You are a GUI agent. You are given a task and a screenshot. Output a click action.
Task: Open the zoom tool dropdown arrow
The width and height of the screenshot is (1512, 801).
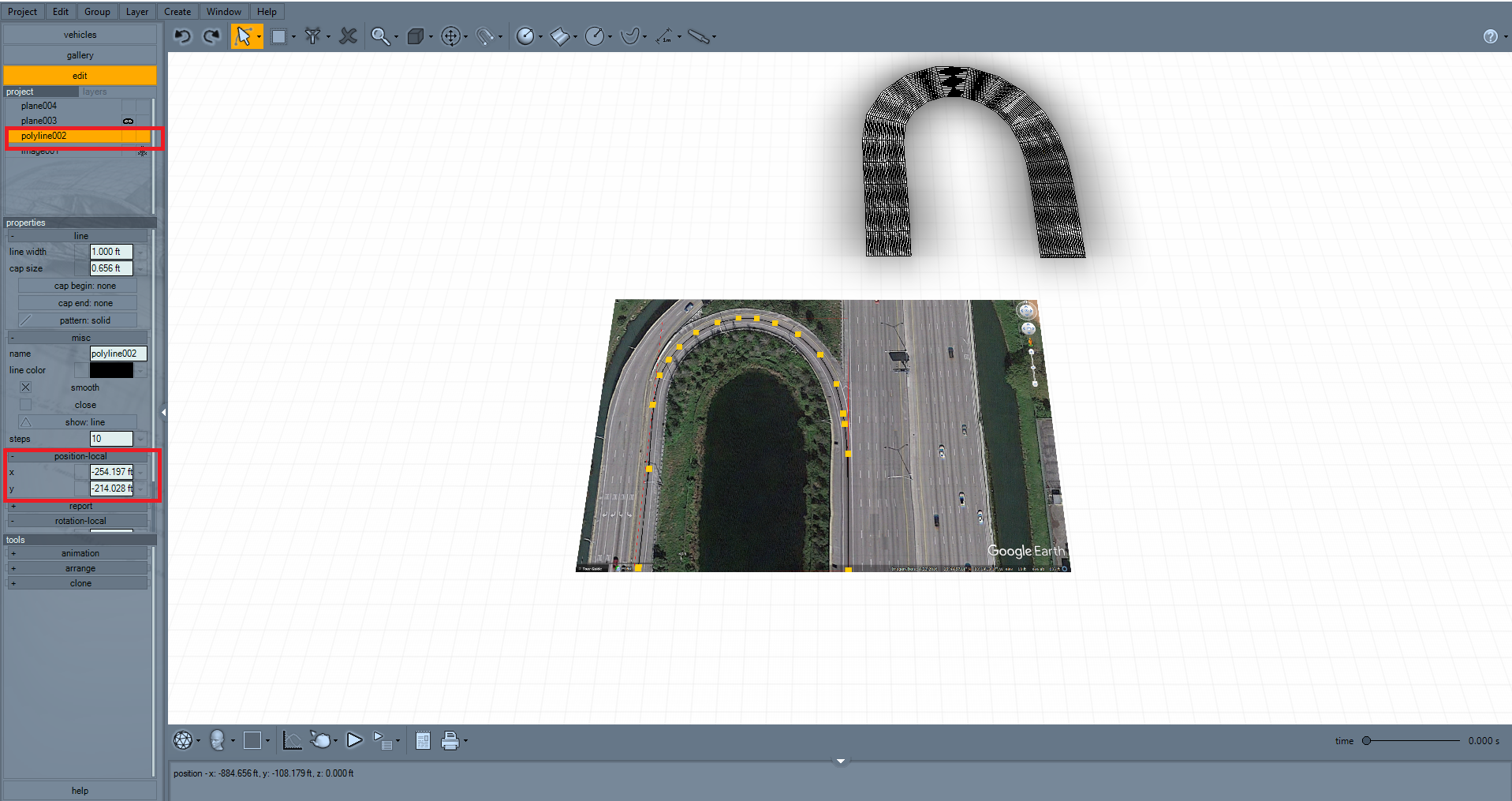[396, 36]
